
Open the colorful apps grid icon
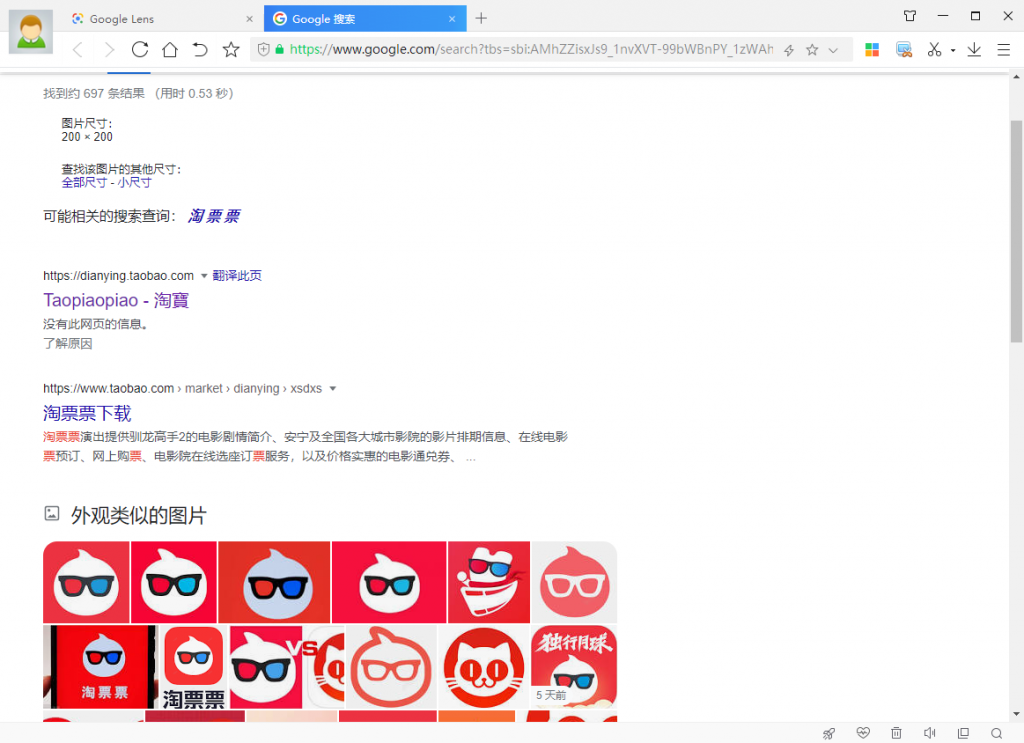(x=872, y=50)
